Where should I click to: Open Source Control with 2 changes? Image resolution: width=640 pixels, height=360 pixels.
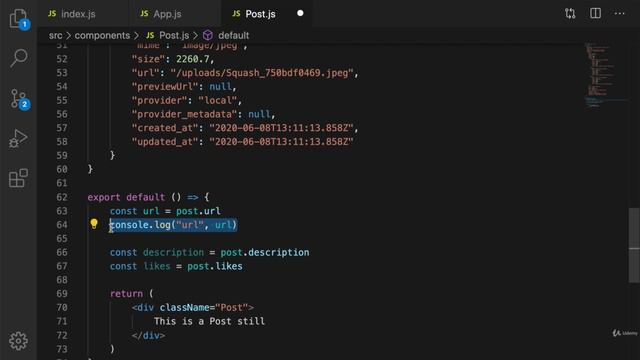pos(18,99)
